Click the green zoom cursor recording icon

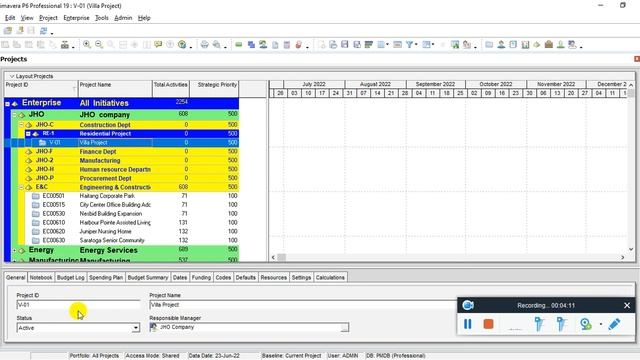(x=586, y=324)
